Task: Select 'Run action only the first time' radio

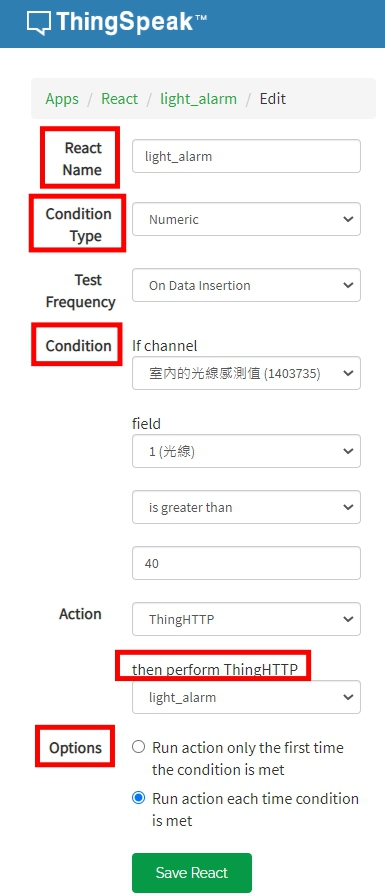Action: (138, 747)
